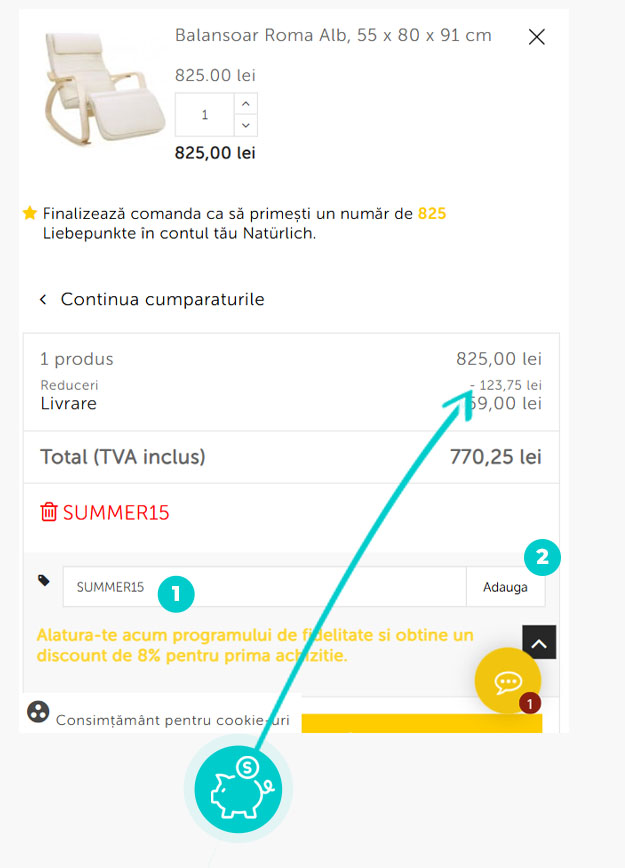The height and width of the screenshot is (868, 625).
Task: Increase the product quantity with the up arrow
Action: (247, 104)
